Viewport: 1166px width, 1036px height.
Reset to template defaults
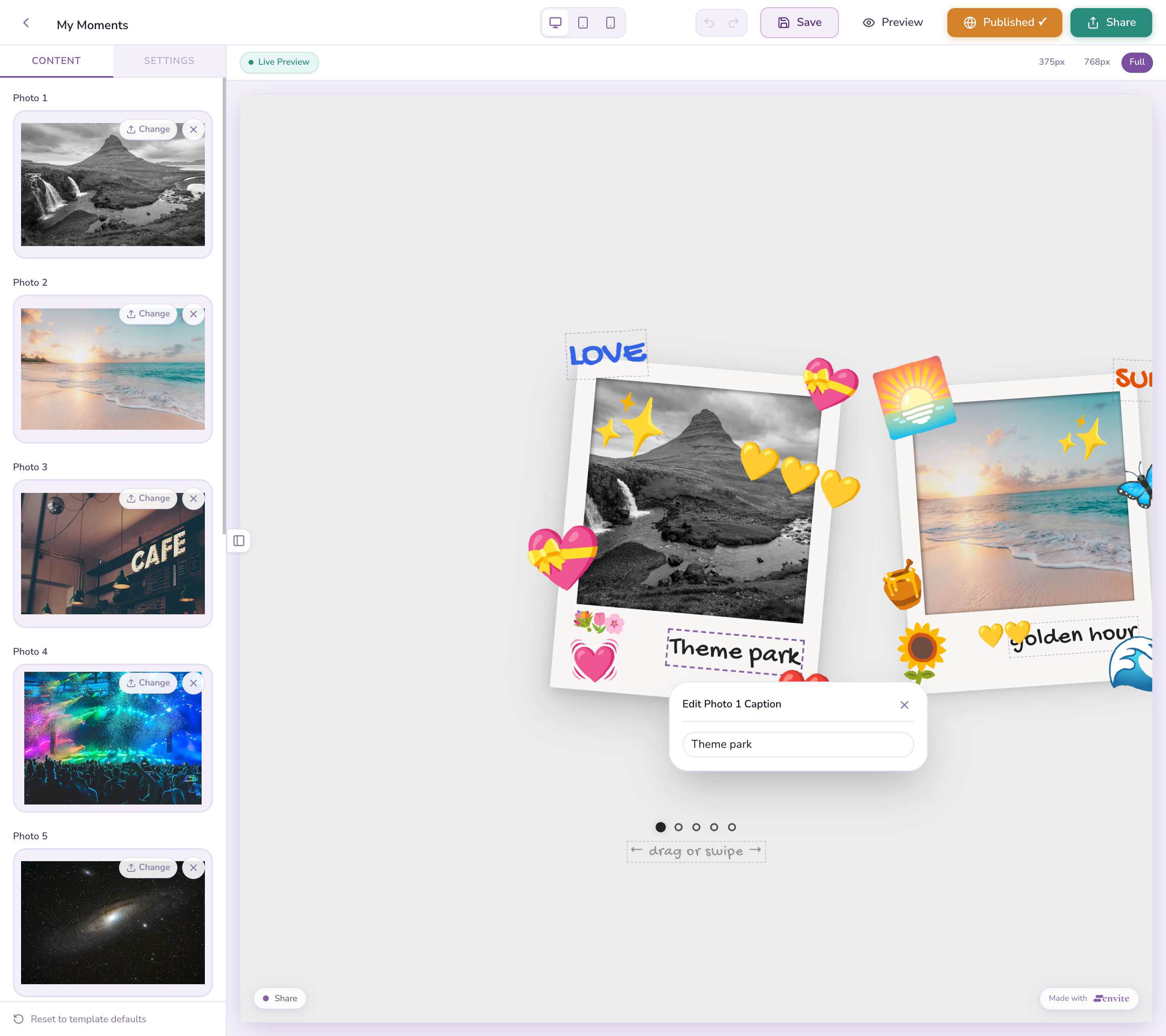pos(80,1019)
